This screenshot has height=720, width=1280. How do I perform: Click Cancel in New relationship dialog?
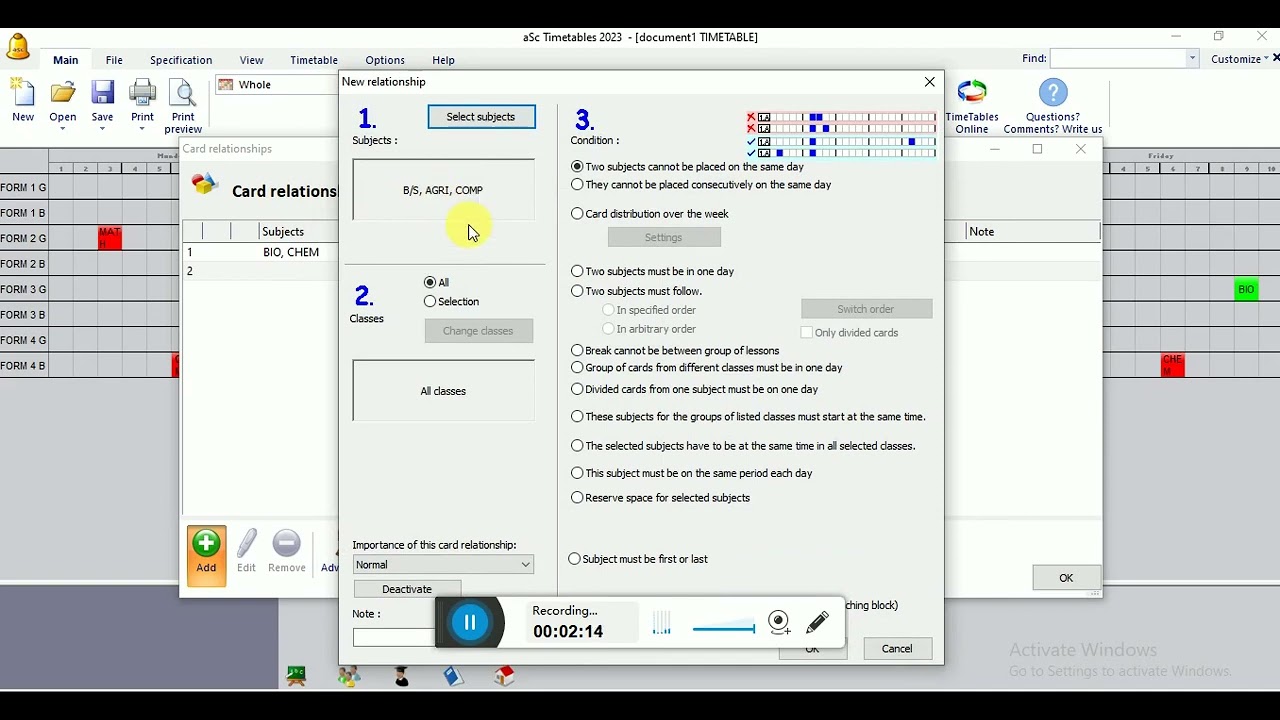click(x=897, y=649)
